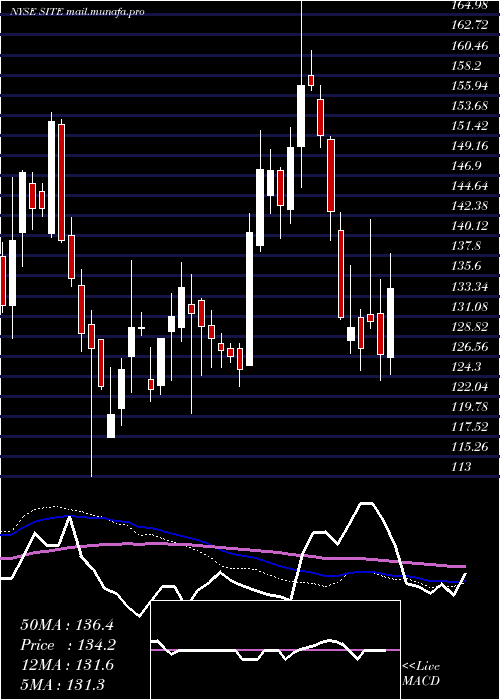This screenshot has height=700, width=500.
Task: Click the 5MA : 131.3 readout
Action: [62, 685]
